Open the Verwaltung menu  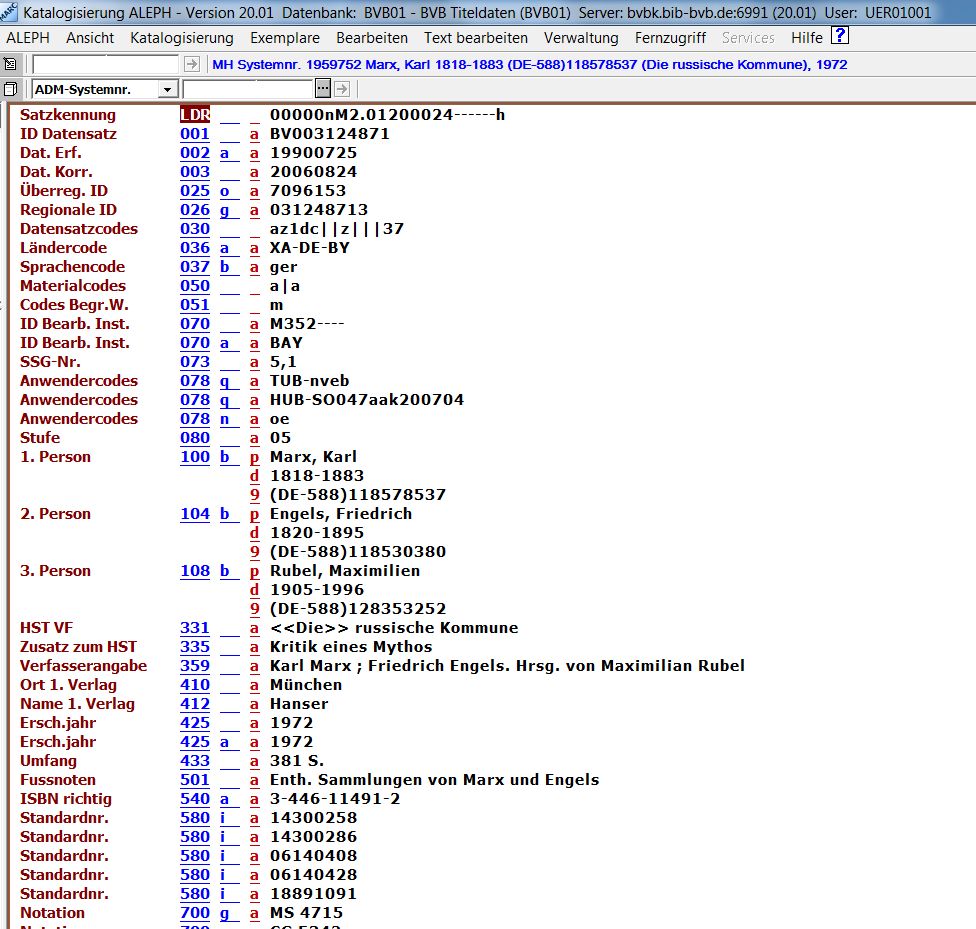581,38
